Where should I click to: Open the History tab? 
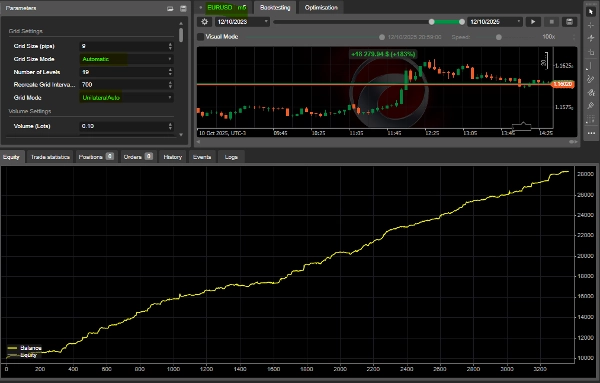coord(173,157)
